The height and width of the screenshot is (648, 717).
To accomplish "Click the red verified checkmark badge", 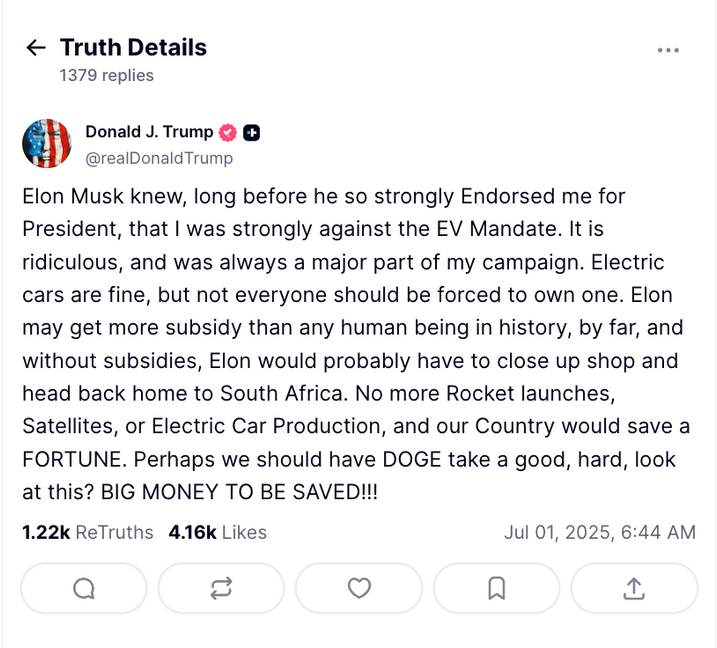I will coord(228,133).
